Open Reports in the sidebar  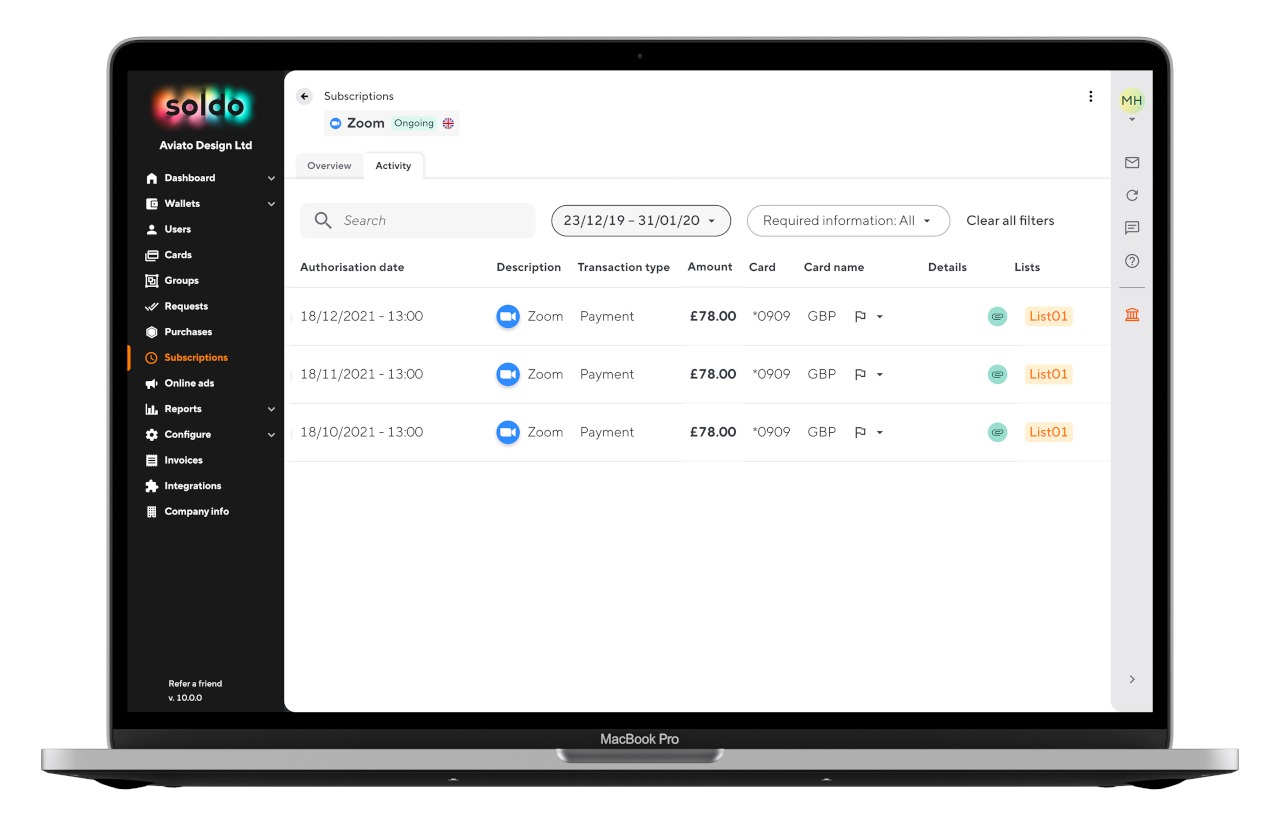point(183,409)
